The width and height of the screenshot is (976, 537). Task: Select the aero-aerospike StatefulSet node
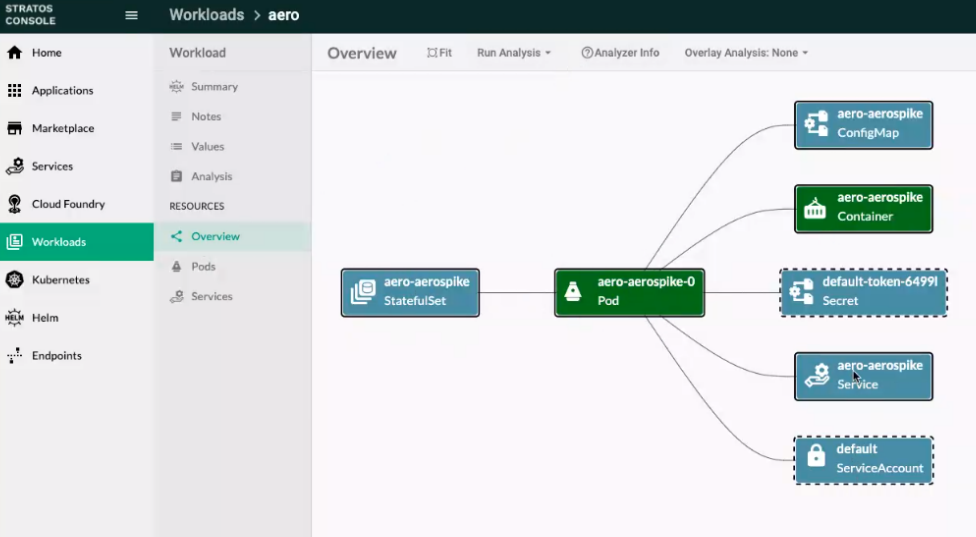[410, 292]
